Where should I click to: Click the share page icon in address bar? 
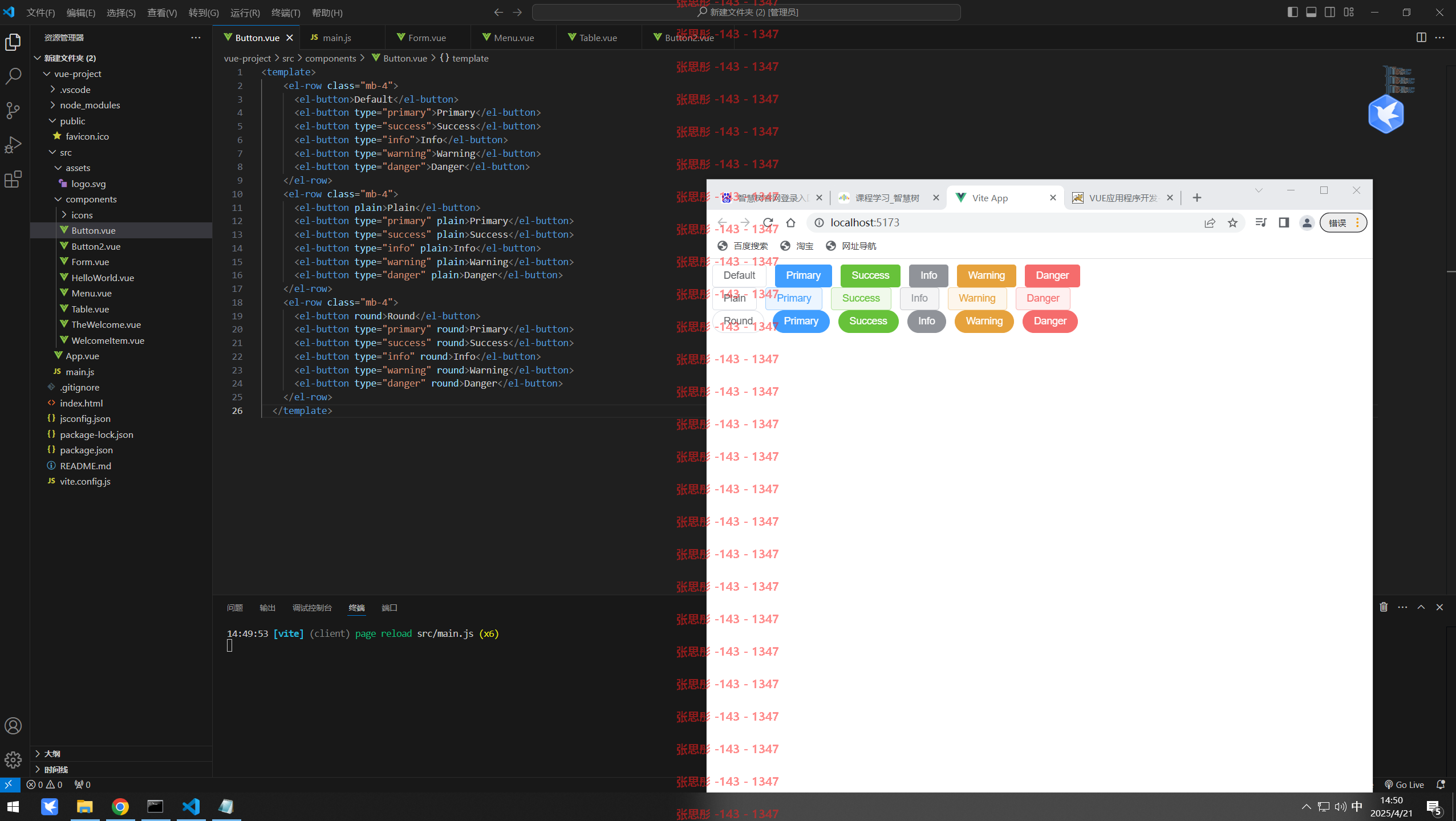click(1210, 222)
